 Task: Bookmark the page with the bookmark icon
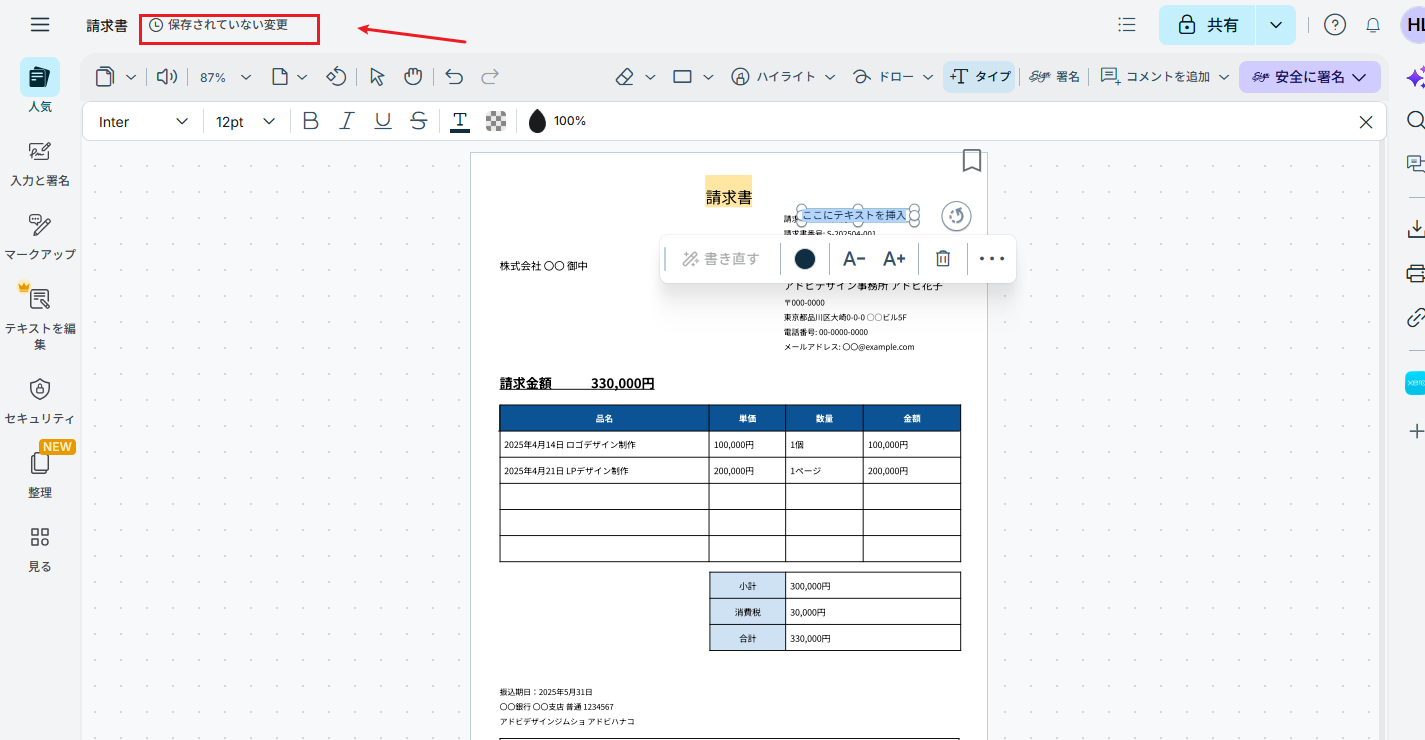tap(972, 161)
